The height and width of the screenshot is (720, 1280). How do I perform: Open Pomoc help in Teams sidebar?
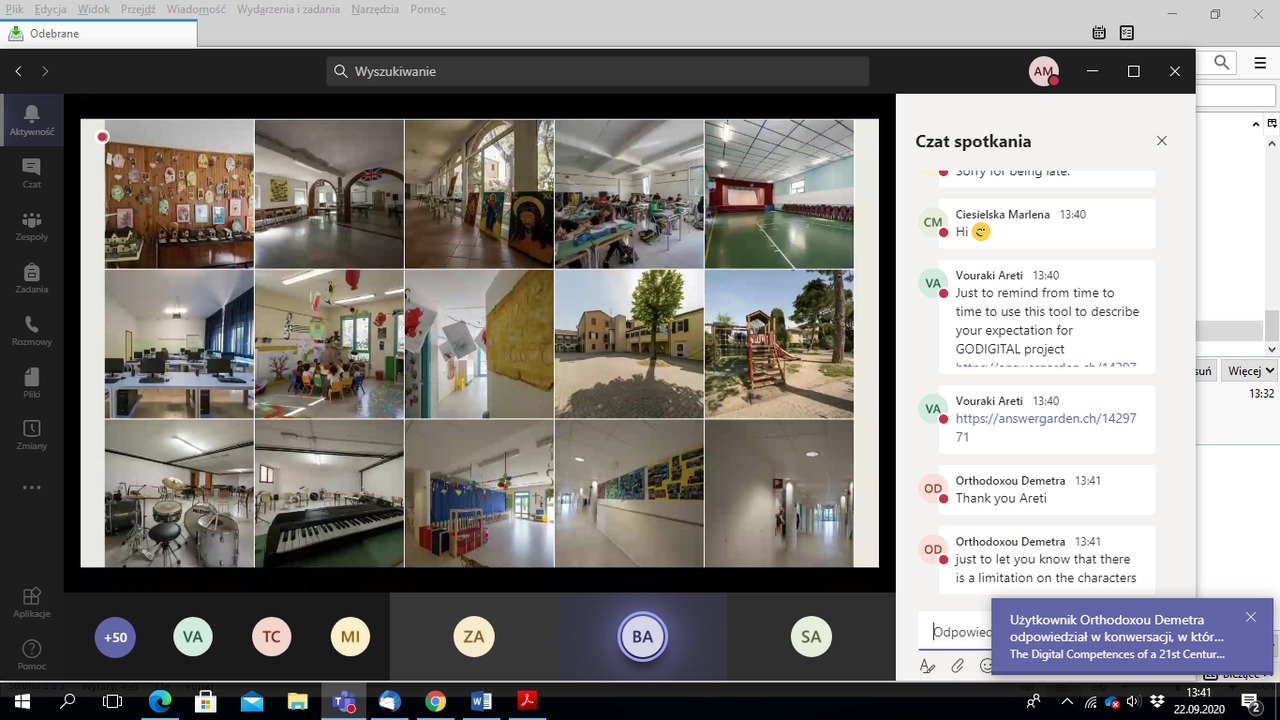click(x=32, y=655)
